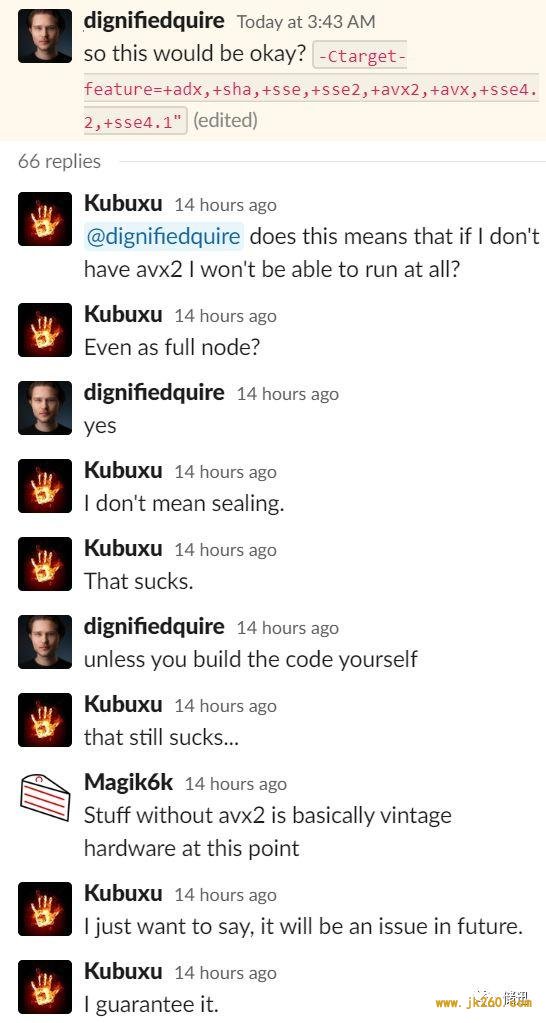The width and height of the screenshot is (546, 1023).
Task: Click Kubuxu's avatar beside "That sucks."
Action: 45,564
